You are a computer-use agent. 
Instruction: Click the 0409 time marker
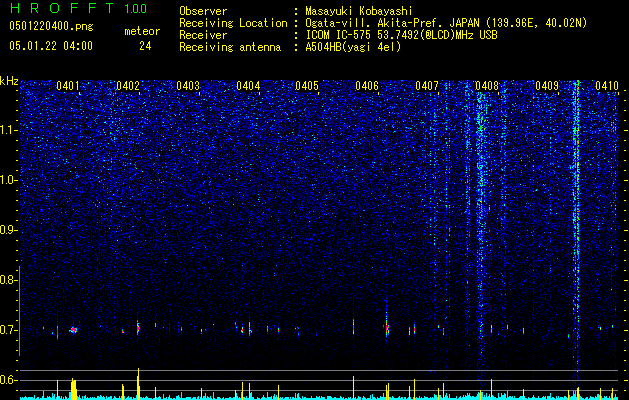click(547, 86)
